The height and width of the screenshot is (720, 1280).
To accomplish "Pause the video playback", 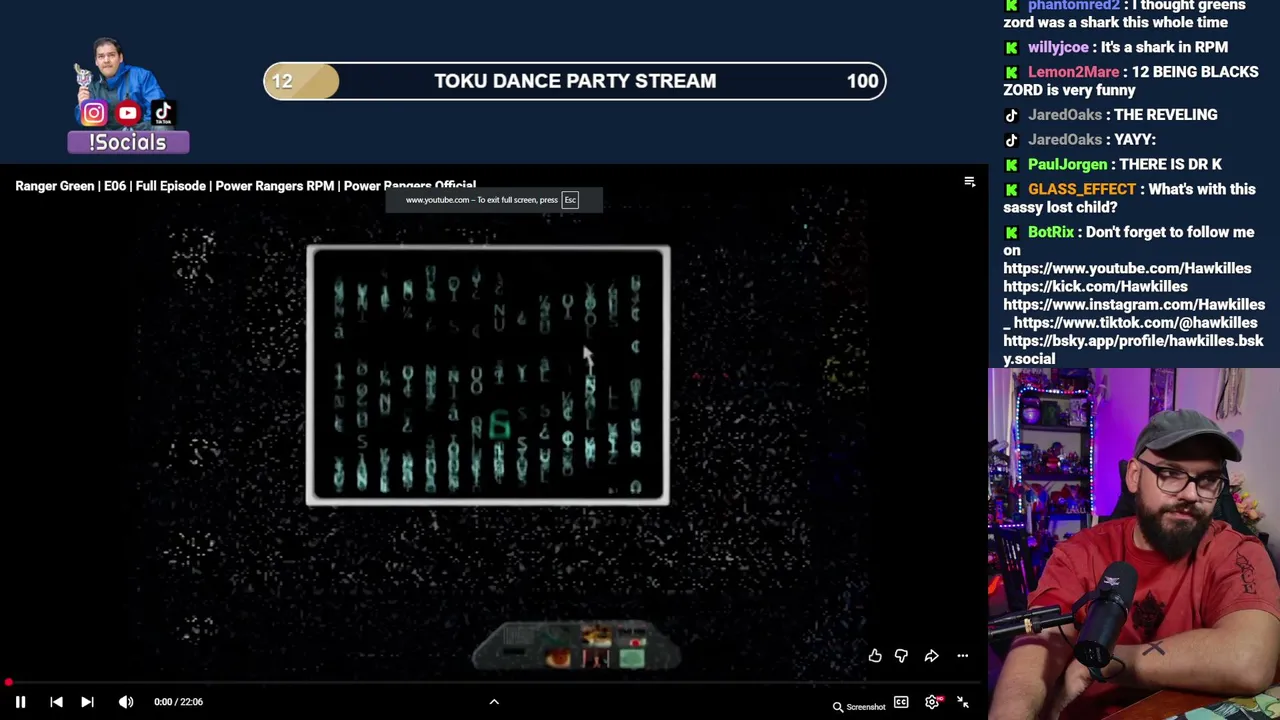I will tap(20, 702).
